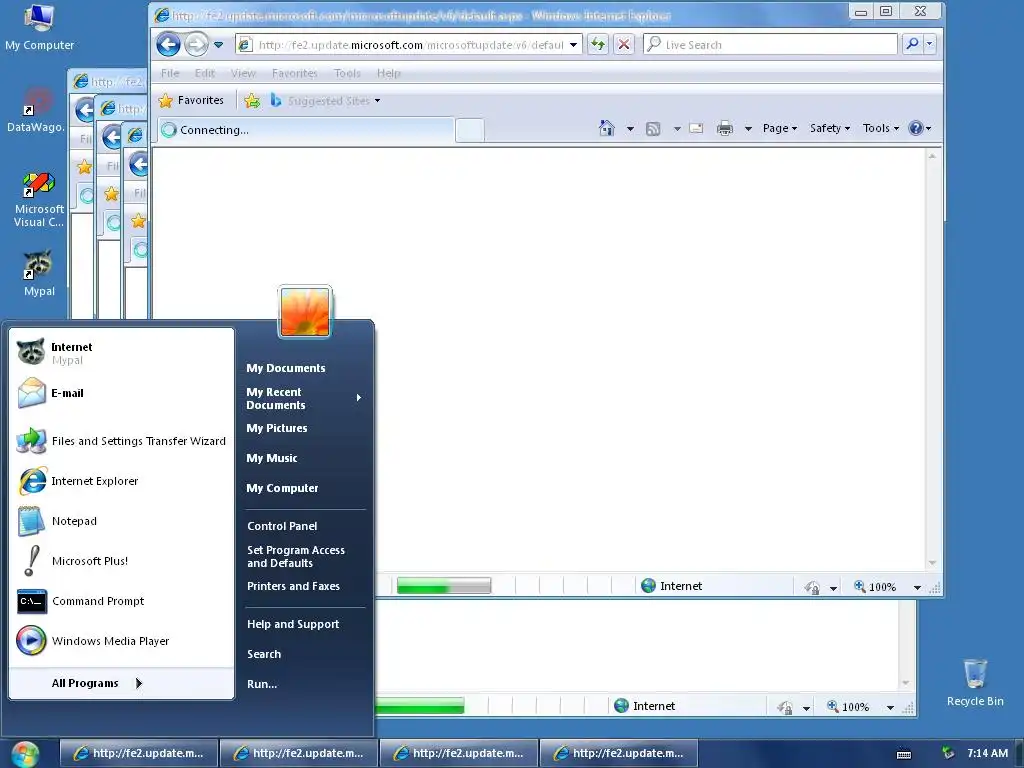Open Printers and Faxes
Screen dimensions: 1024x768
pyautogui.click(x=293, y=586)
